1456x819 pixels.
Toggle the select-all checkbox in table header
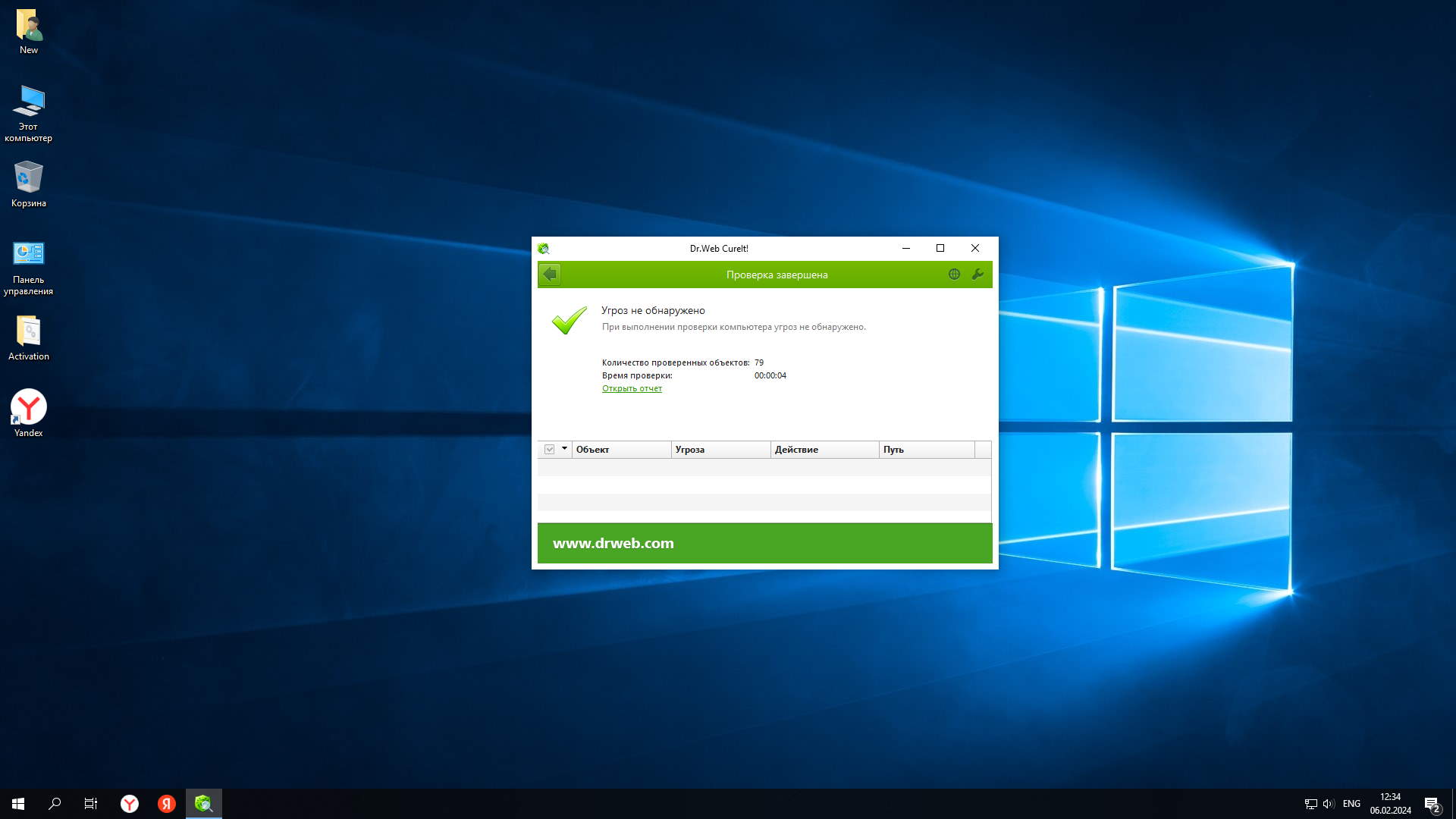pyautogui.click(x=550, y=450)
